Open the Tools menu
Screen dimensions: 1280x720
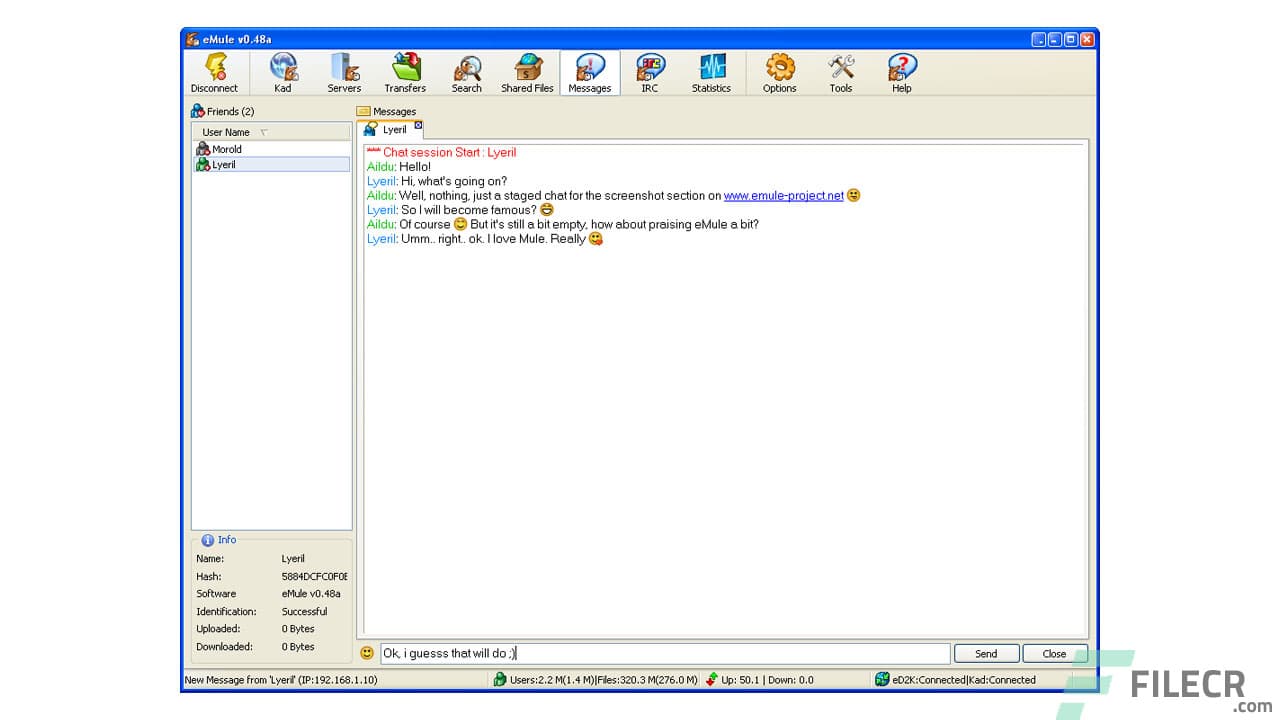[x=840, y=70]
